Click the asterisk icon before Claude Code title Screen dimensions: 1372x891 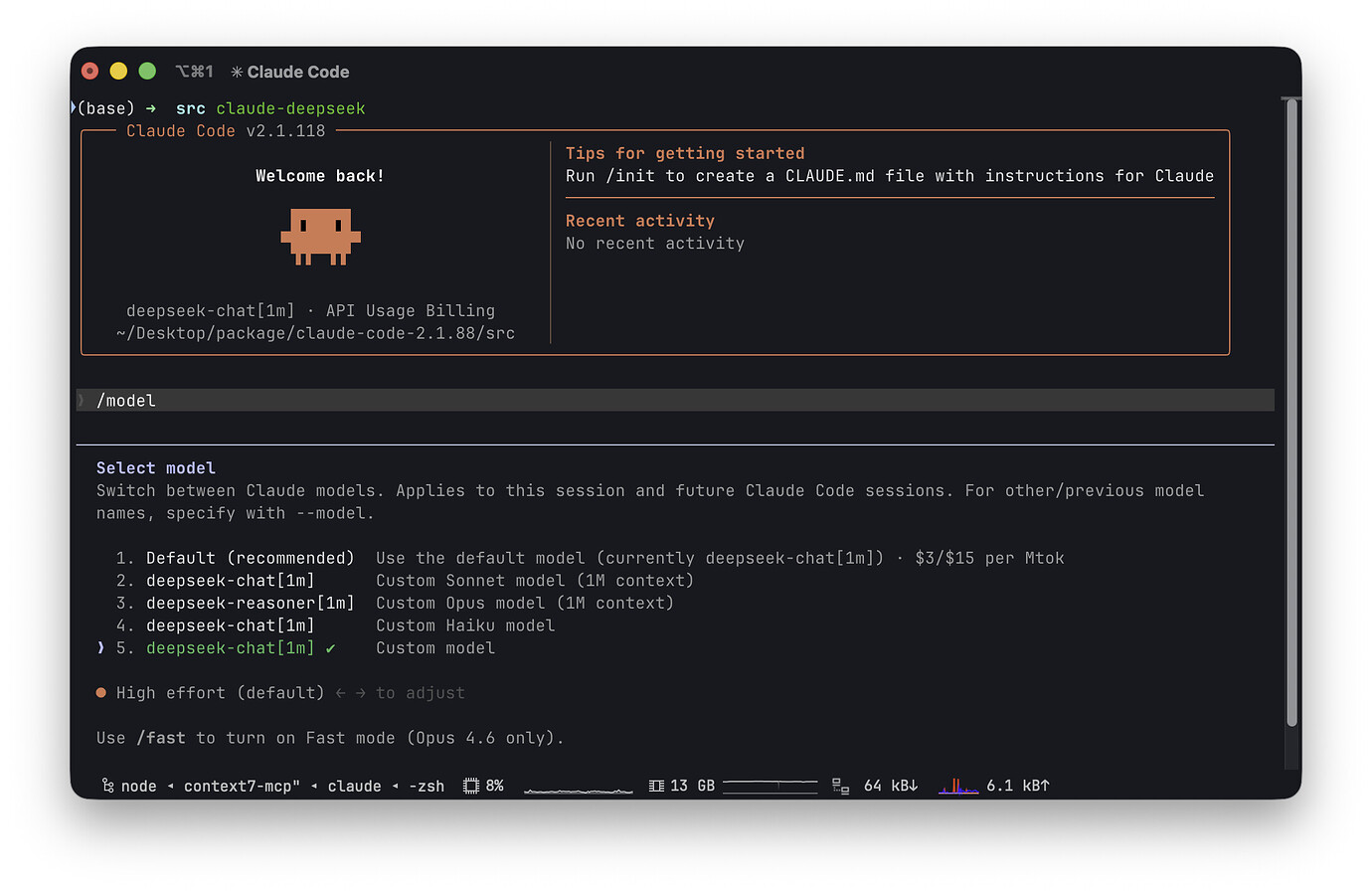[x=237, y=72]
